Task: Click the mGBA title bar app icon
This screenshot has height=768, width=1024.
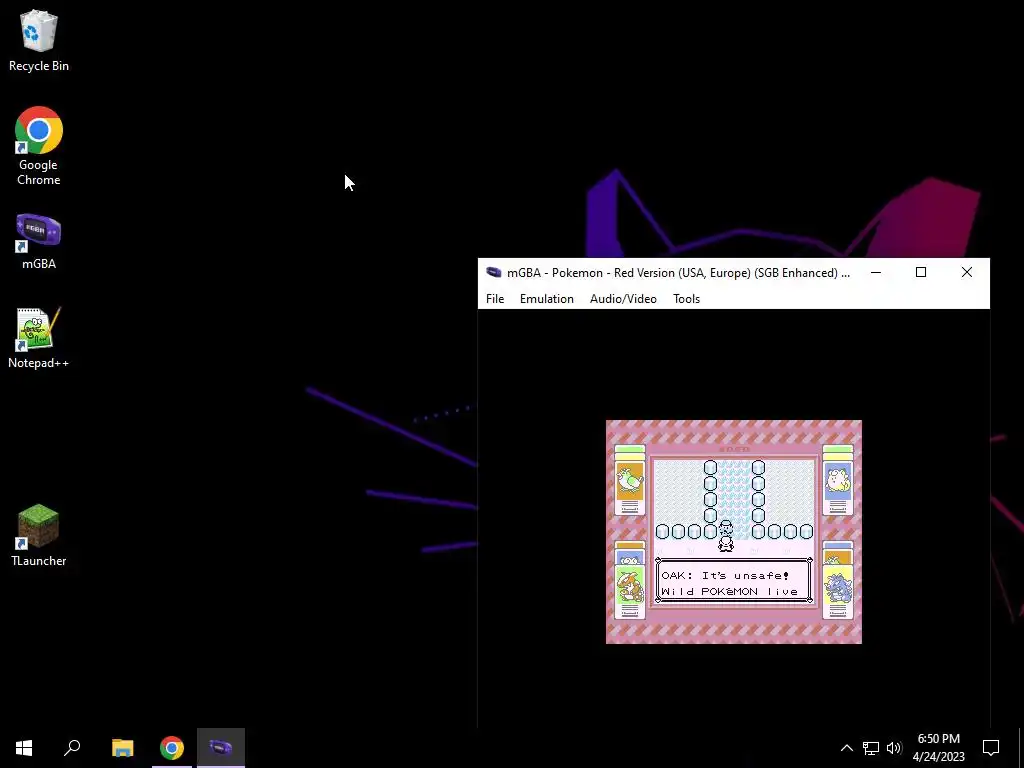Action: (x=494, y=272)
